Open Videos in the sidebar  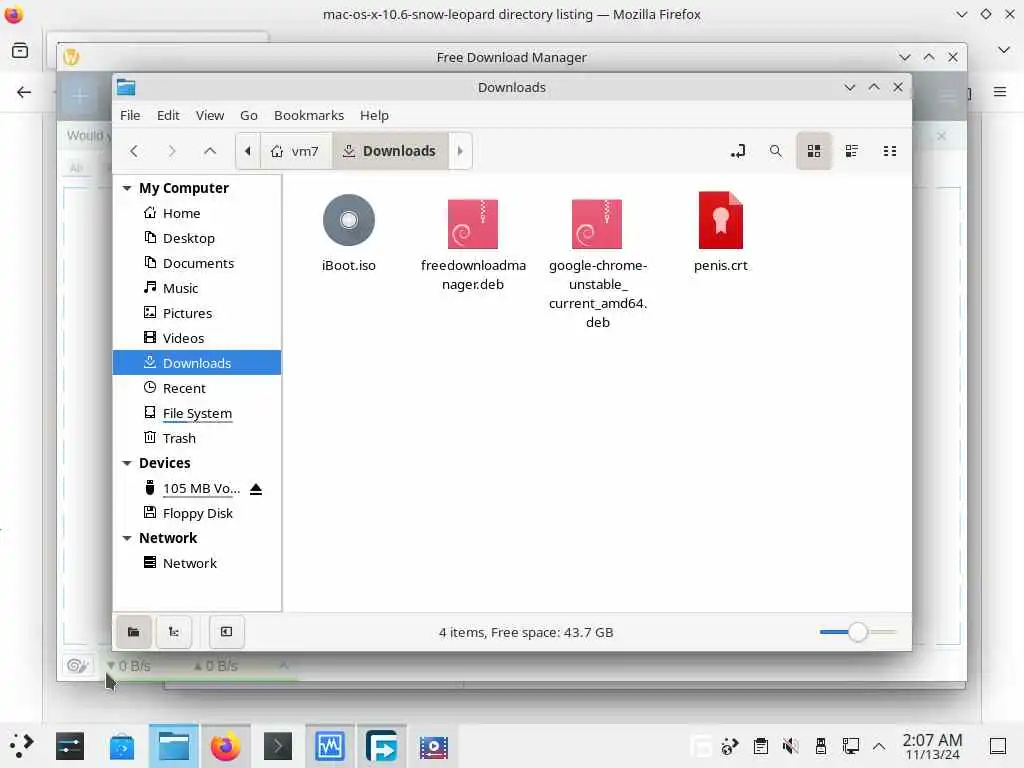(x=197, y=338)
